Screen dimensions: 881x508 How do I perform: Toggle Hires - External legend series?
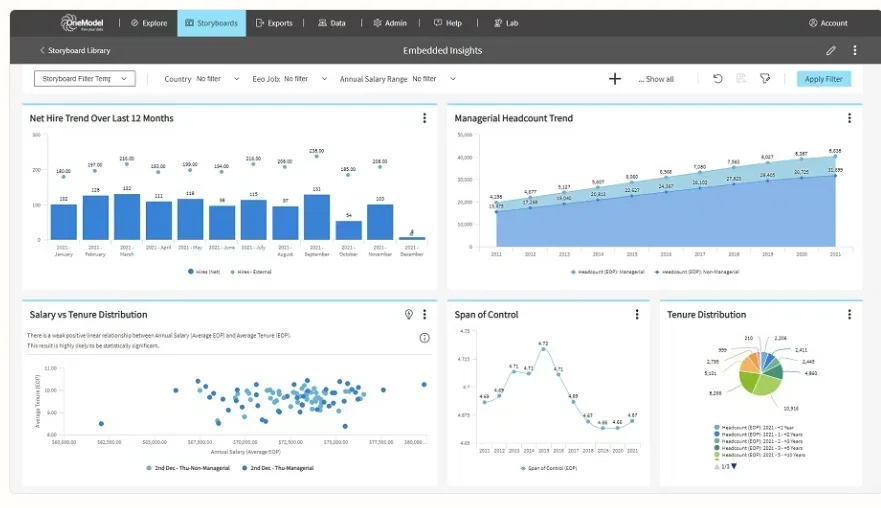tap(251, 271)
